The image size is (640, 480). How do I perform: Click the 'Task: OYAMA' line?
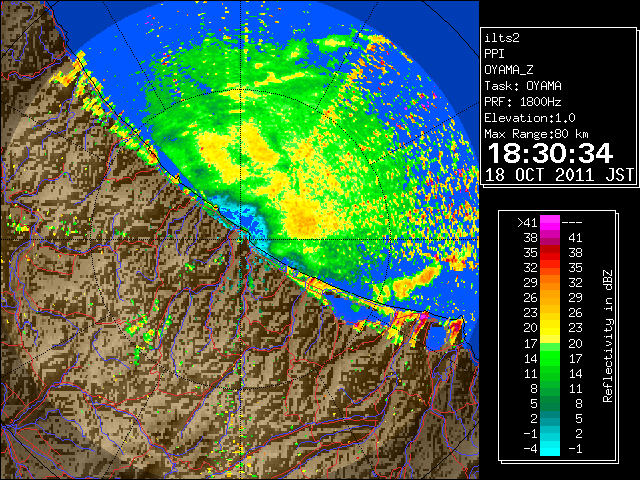tap(523, 86)
